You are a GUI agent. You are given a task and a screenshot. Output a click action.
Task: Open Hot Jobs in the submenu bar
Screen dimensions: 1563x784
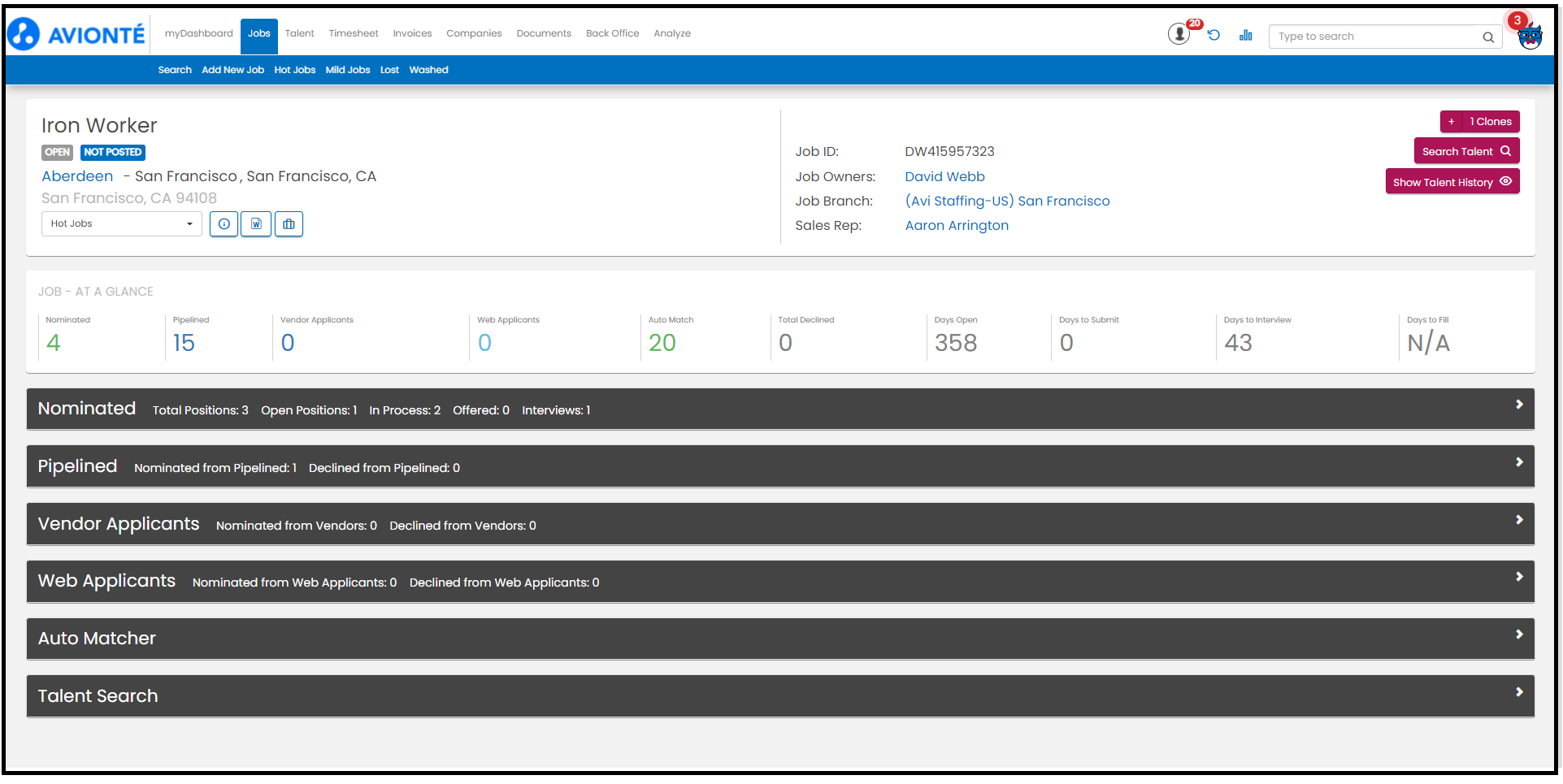[294, 70]
